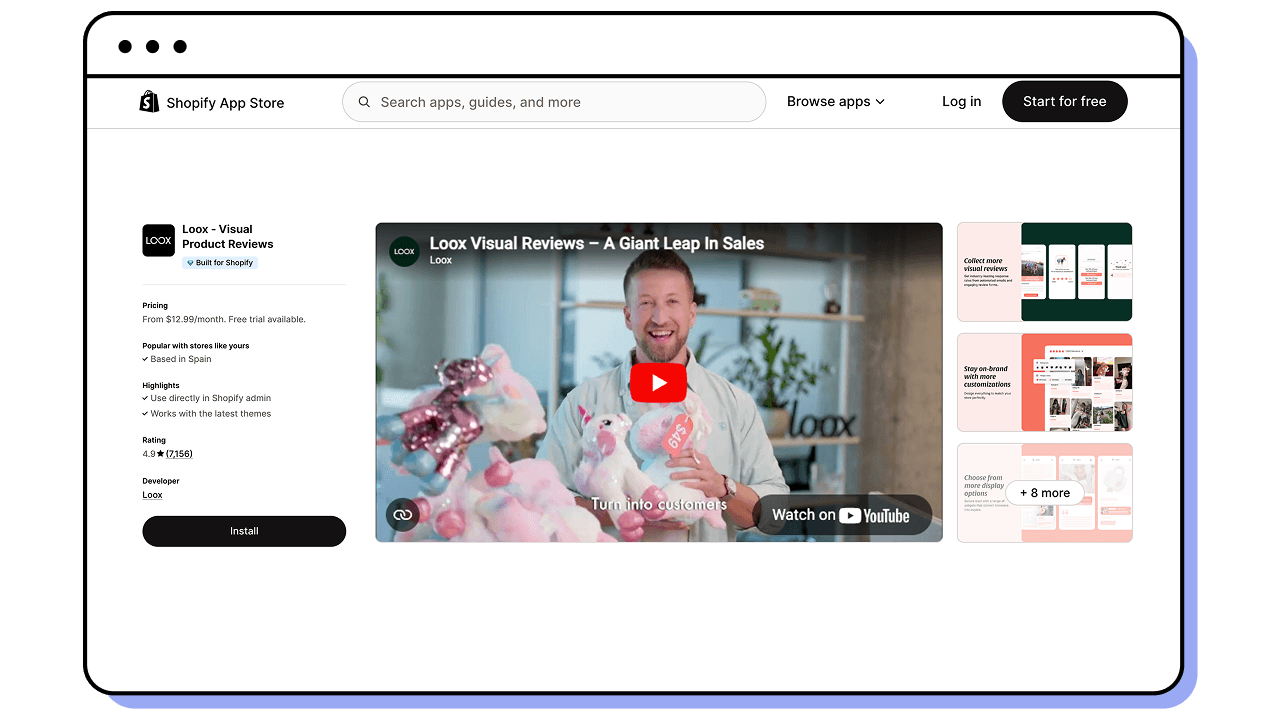The image size is (1280, 720).
Task: Click the rating star icon
Action: (x=159, y=453)
